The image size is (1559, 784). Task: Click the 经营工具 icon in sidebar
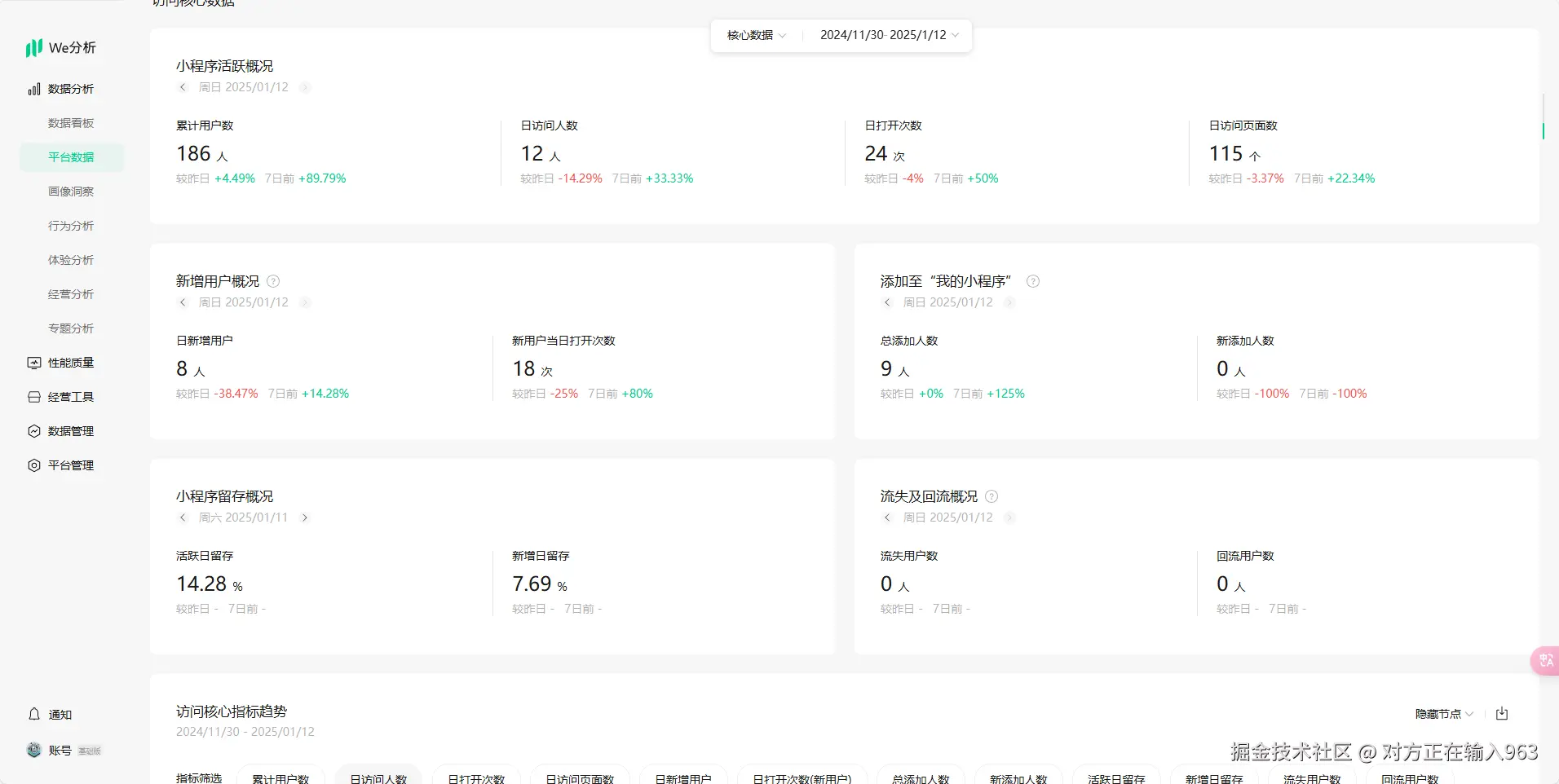(x=34, y=397)
